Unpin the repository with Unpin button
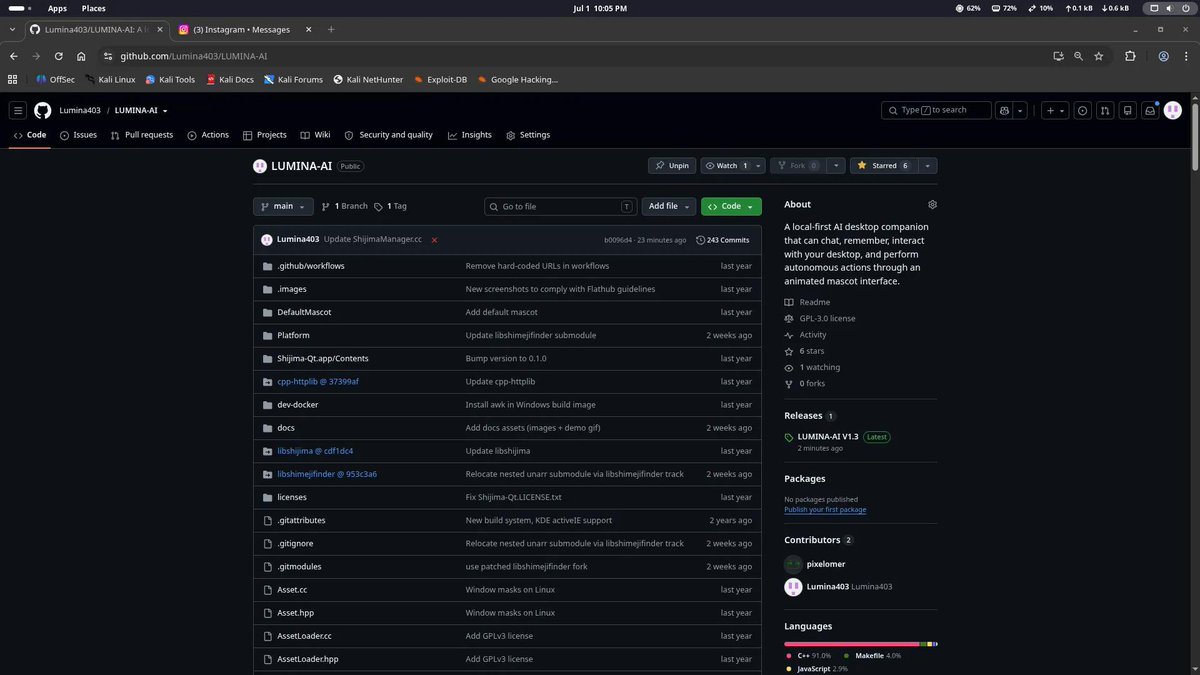Image resolution: width=1200 pixels, height=675 pixels. 672,165
